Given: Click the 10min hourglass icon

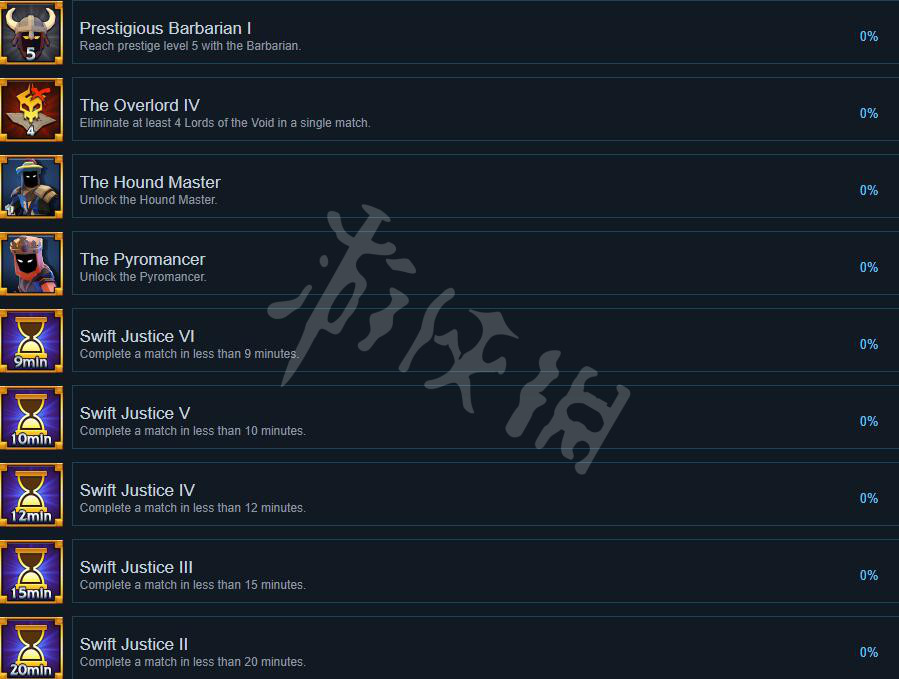Looking at the screenshot, I should [31, 417].
